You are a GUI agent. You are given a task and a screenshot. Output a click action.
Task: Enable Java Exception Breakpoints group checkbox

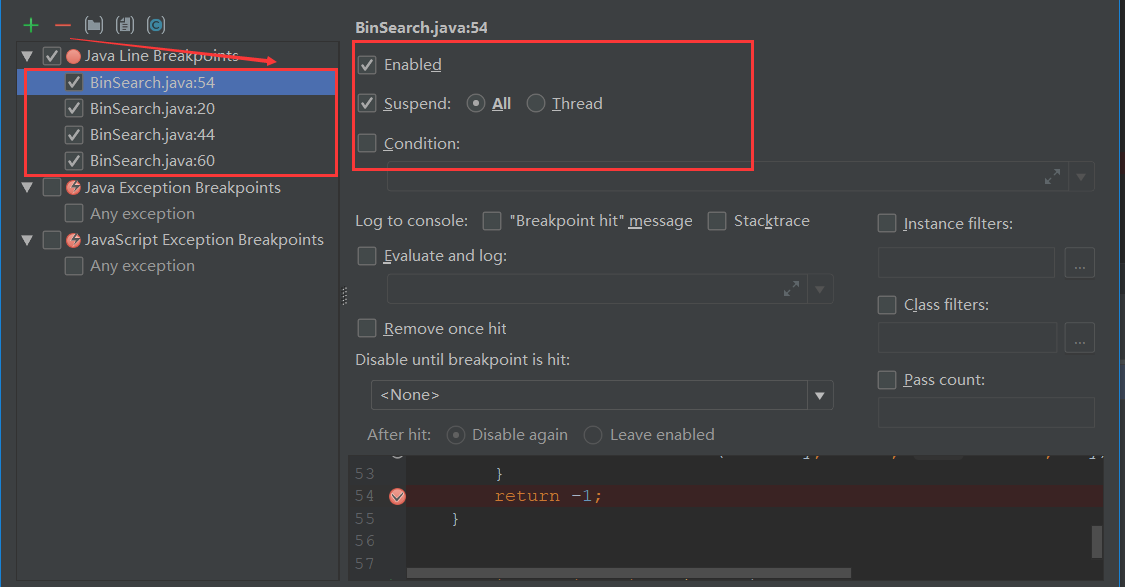tap(52, 187)
